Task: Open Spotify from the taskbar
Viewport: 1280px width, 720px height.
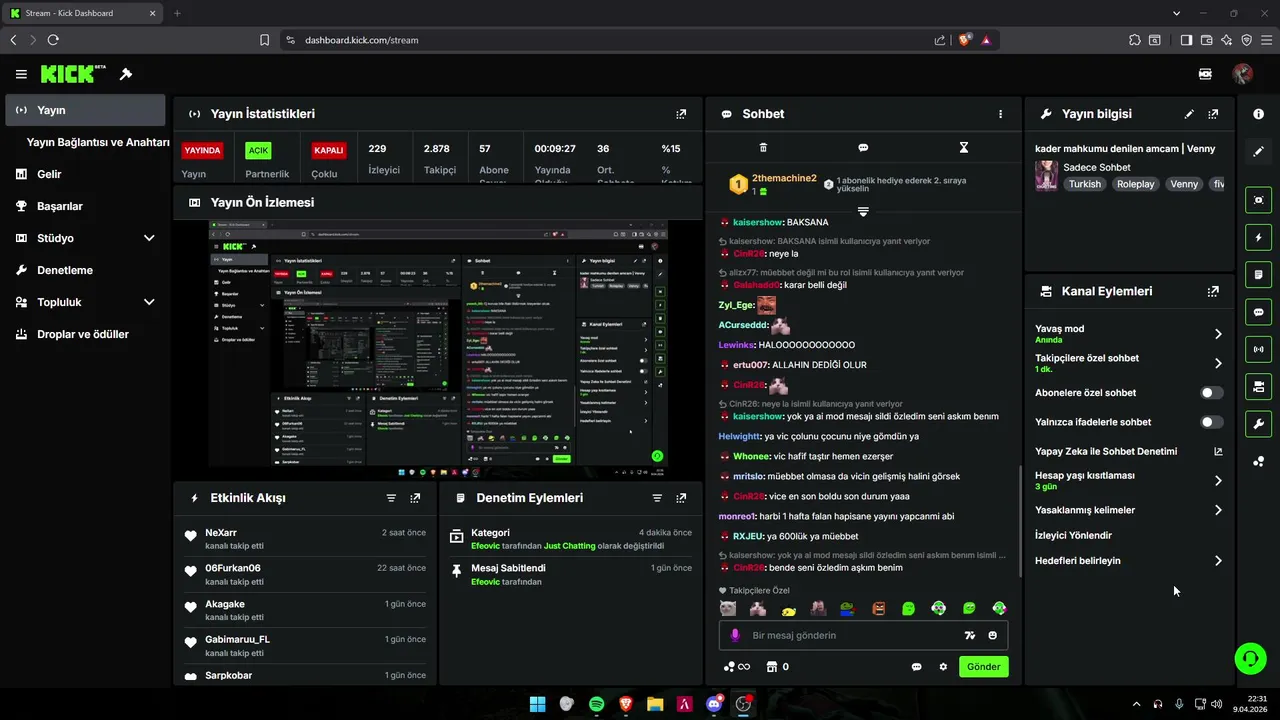Action: pyautogui.click(x=596, y=704)
